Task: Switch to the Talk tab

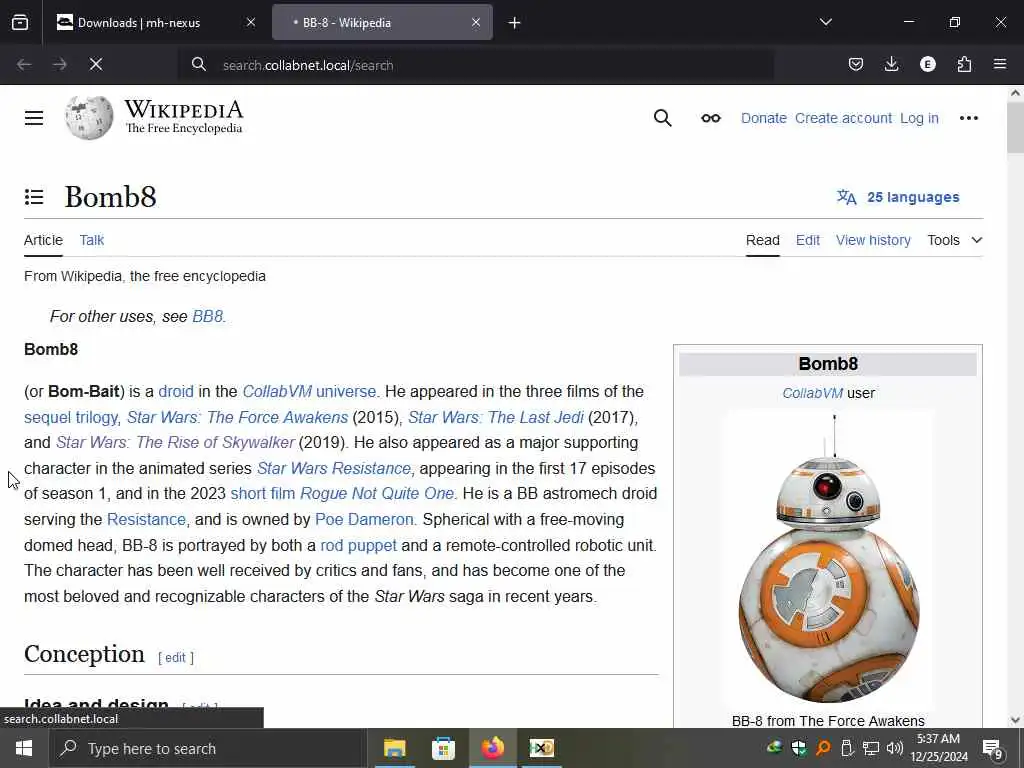Action: [91, 240]
